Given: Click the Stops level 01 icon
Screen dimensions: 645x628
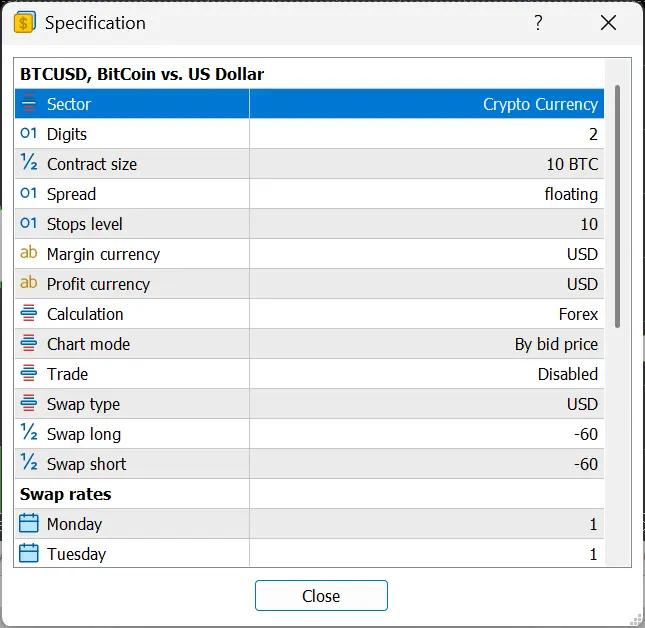Looking at the screenshot, I should (28, 223).
